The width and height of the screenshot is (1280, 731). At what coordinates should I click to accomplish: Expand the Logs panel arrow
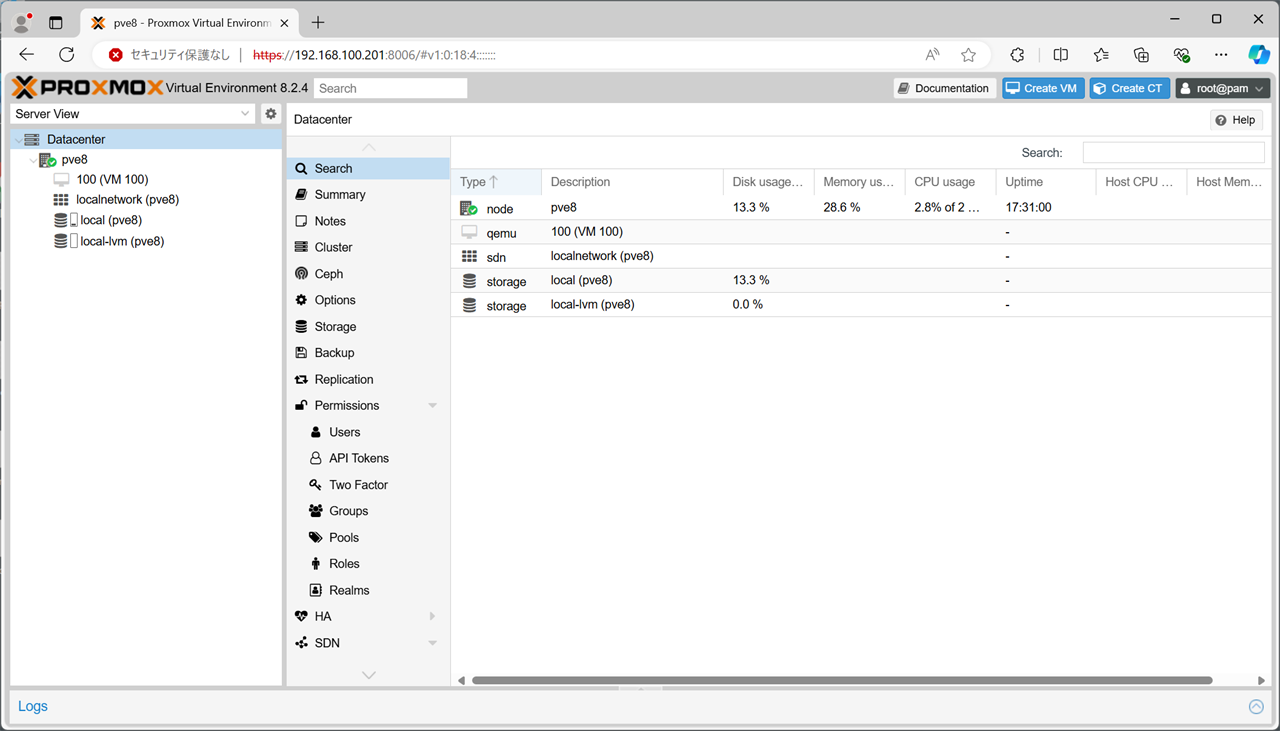(x=1256, y=707)
